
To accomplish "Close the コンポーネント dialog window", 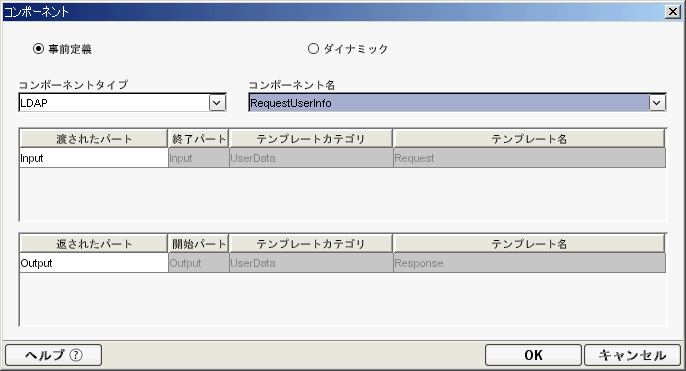I will tap(672, 12).
